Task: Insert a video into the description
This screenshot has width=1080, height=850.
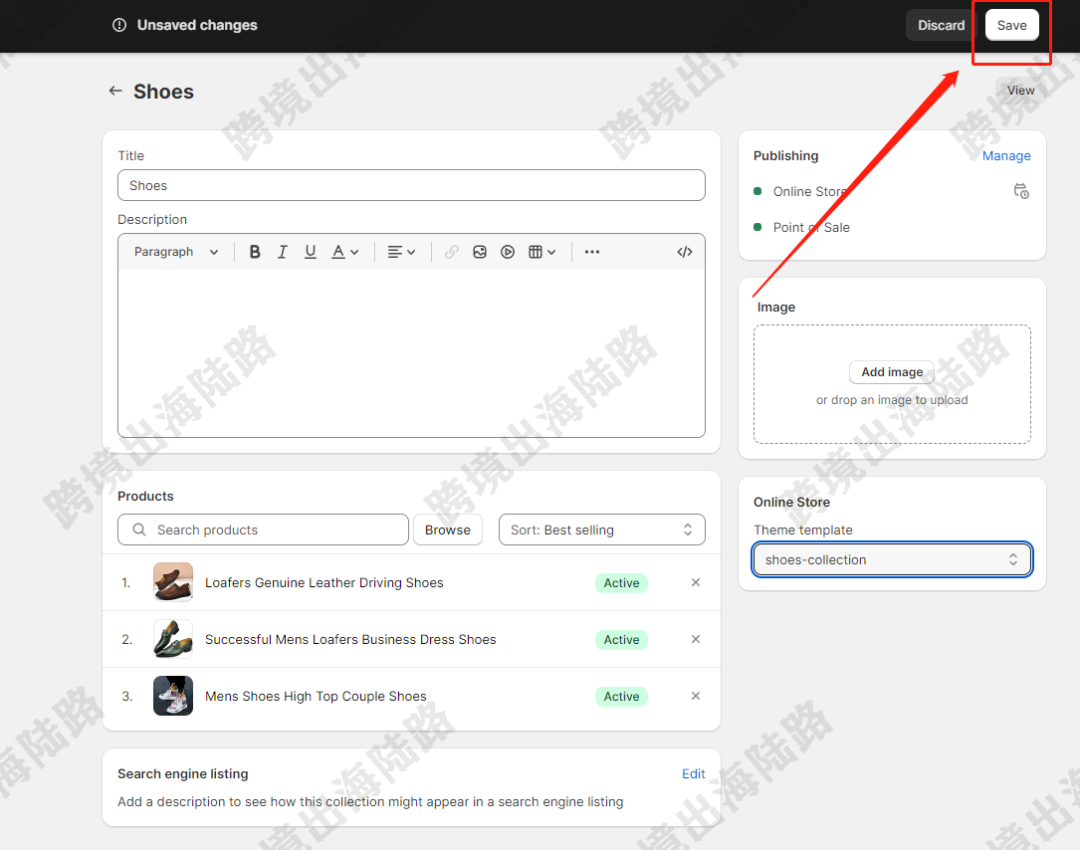Action: (x=508, y=252)
